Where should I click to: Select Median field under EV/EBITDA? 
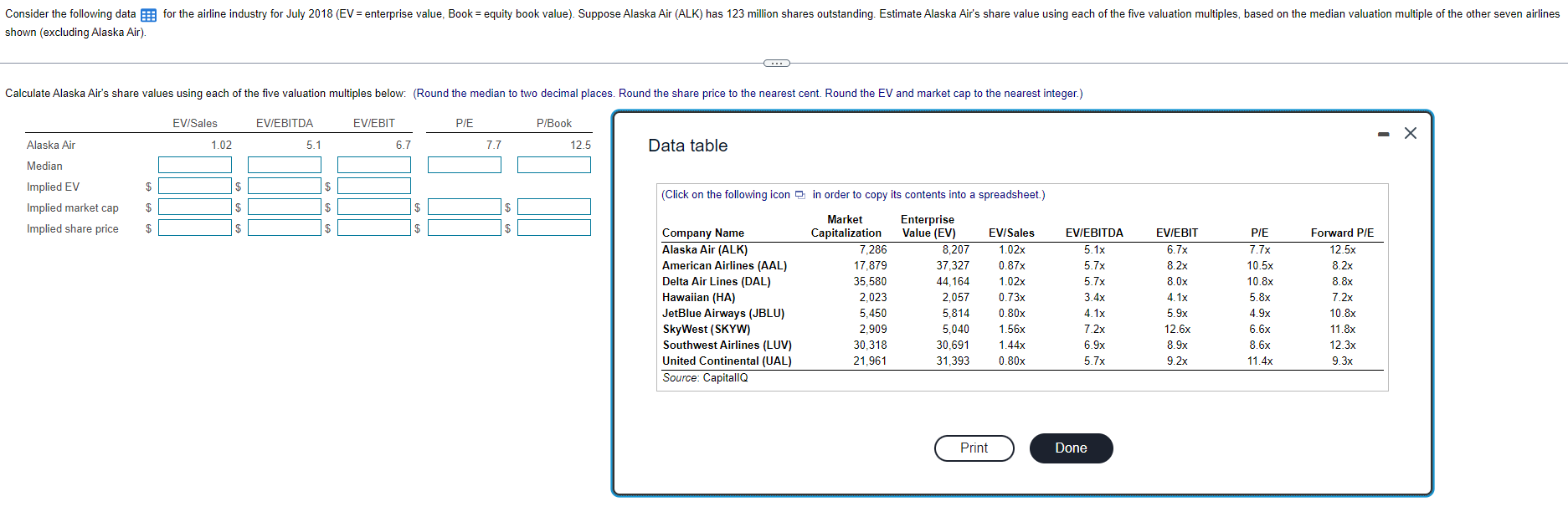(284, 165)
